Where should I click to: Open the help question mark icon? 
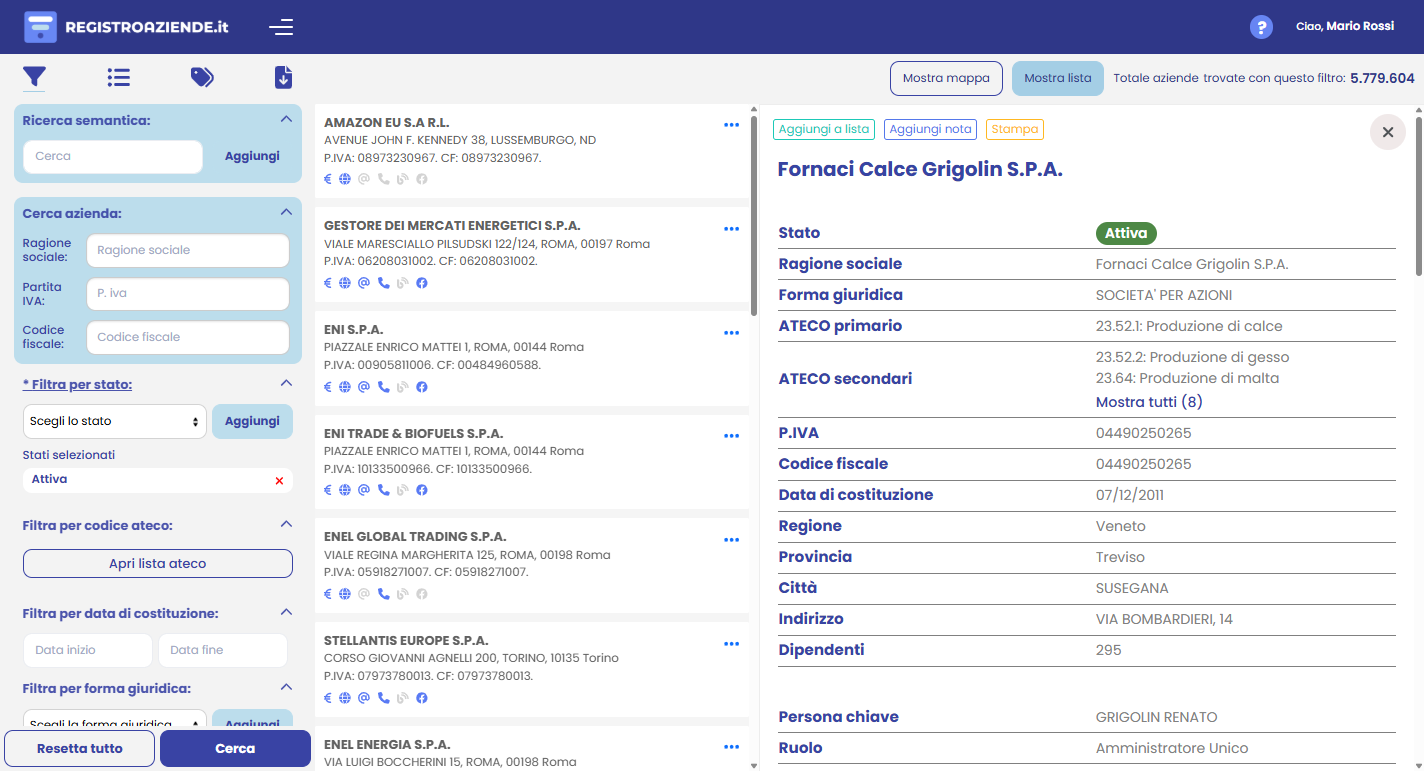(1261, 27)
